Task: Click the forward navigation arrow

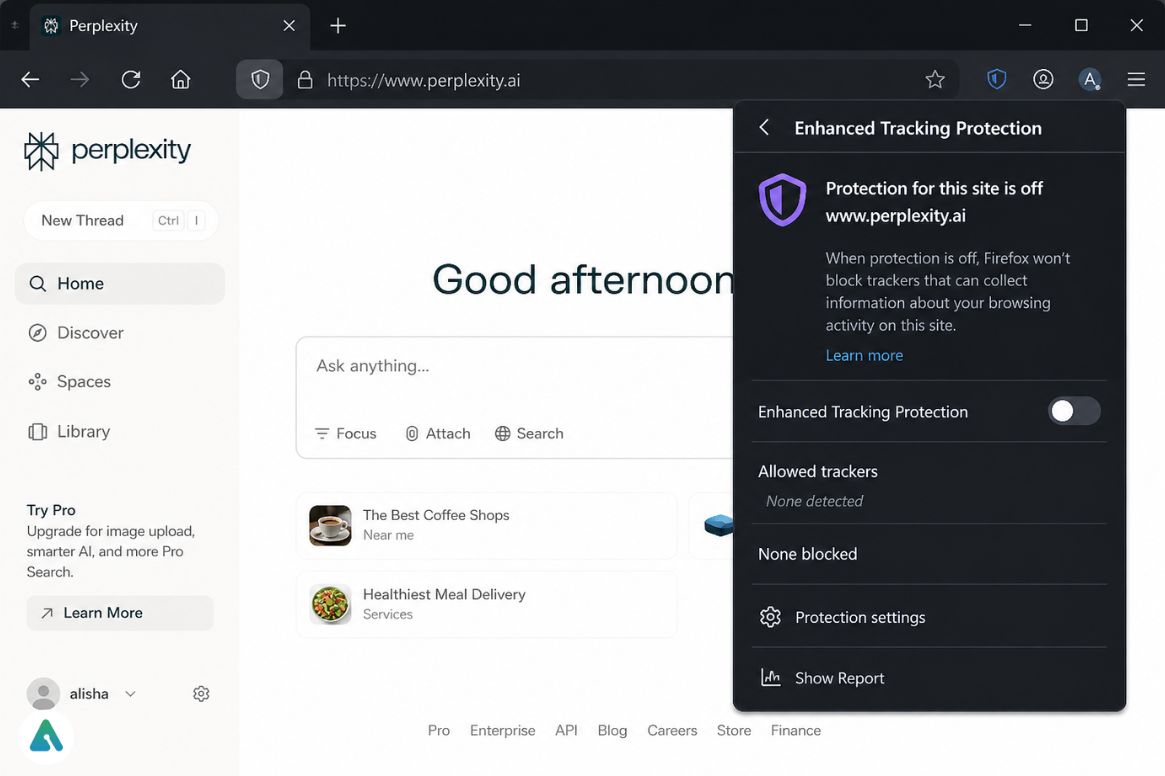Action: point(79,80)
